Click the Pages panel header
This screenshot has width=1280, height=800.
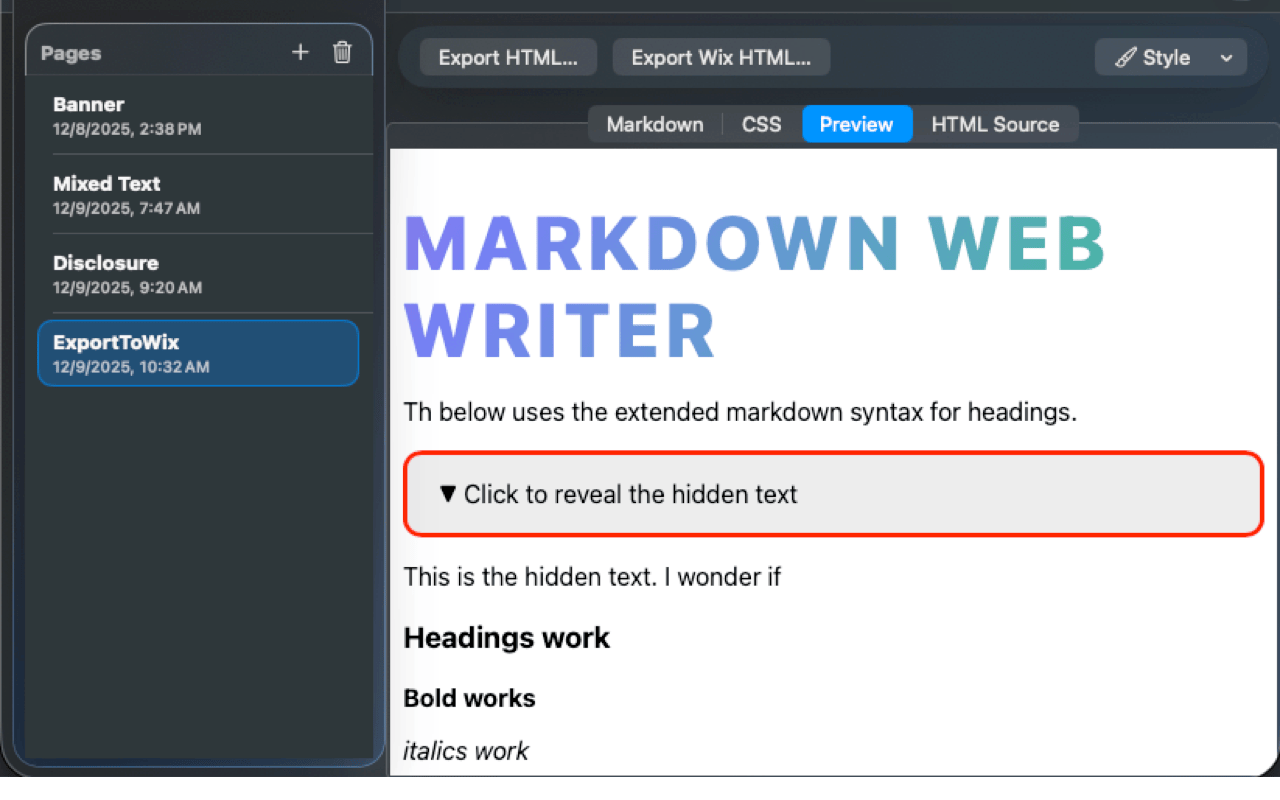(70, 53)
